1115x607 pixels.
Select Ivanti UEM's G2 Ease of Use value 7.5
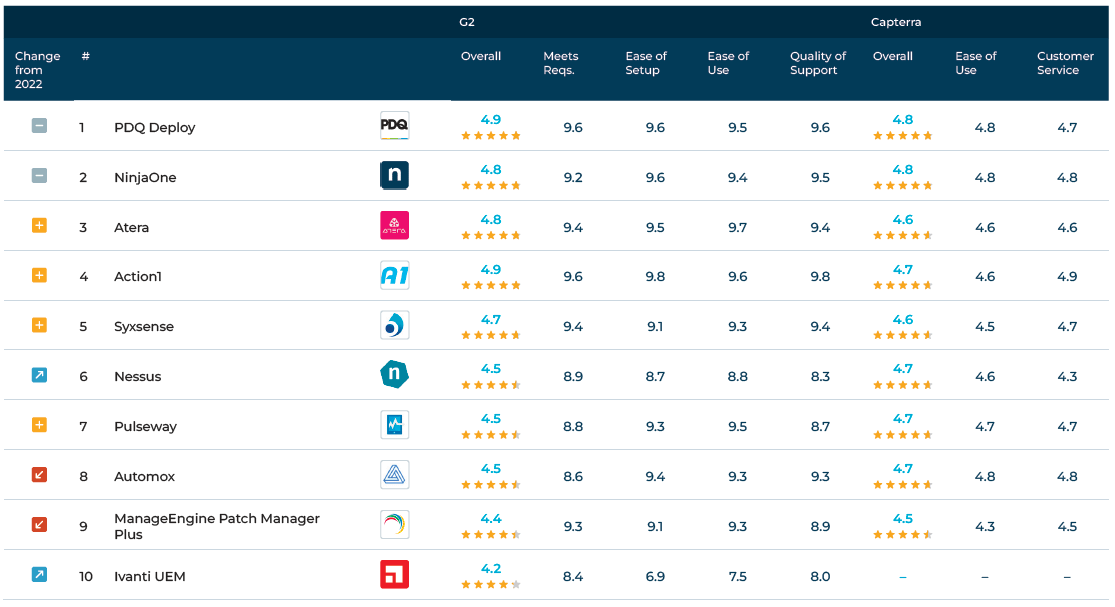click(737, 576)
